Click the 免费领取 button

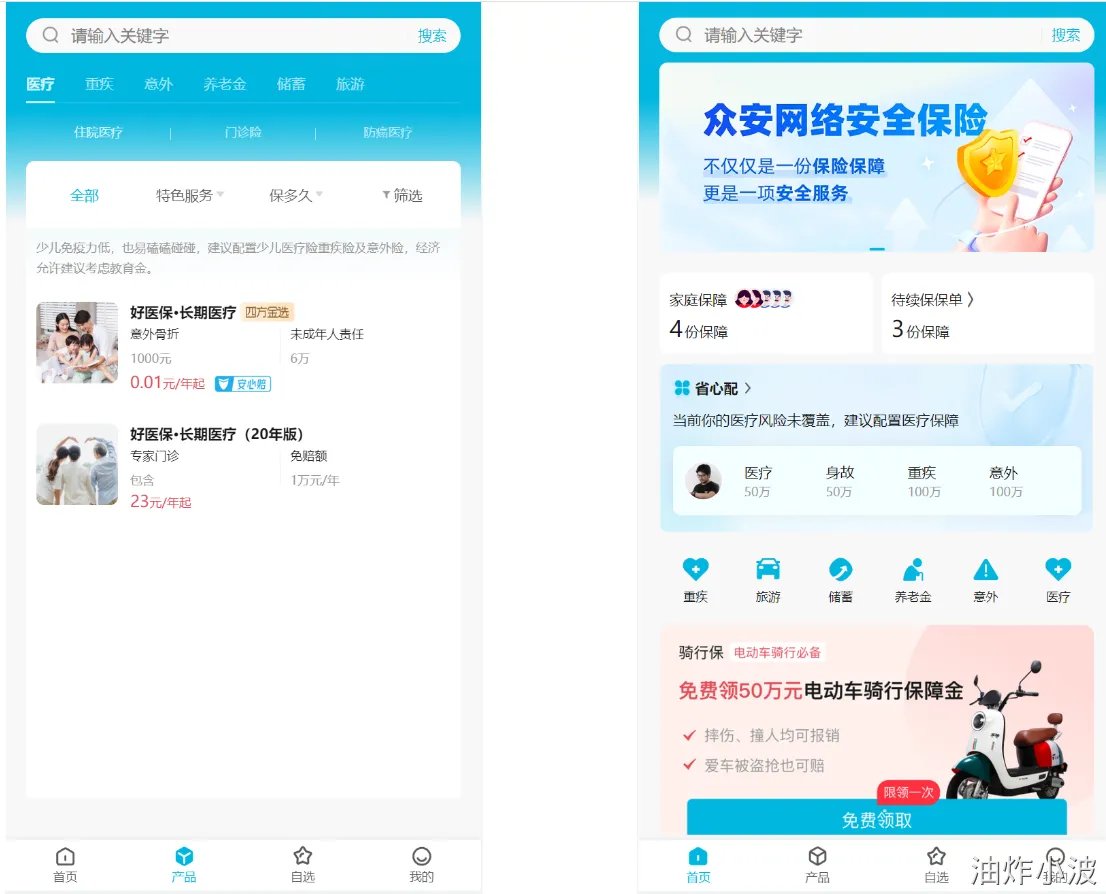click(877, 819)
